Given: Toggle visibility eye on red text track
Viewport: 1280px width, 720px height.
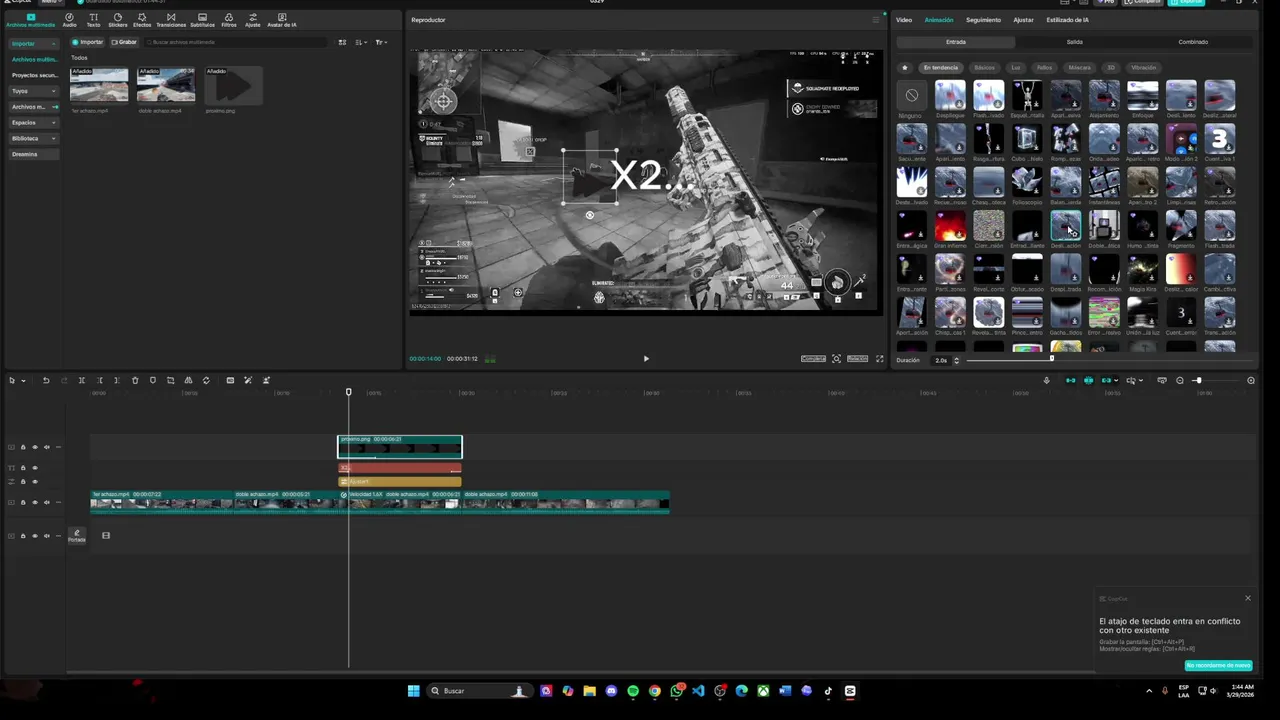Looking at the screenshot, I should click(x=35, y=467).
